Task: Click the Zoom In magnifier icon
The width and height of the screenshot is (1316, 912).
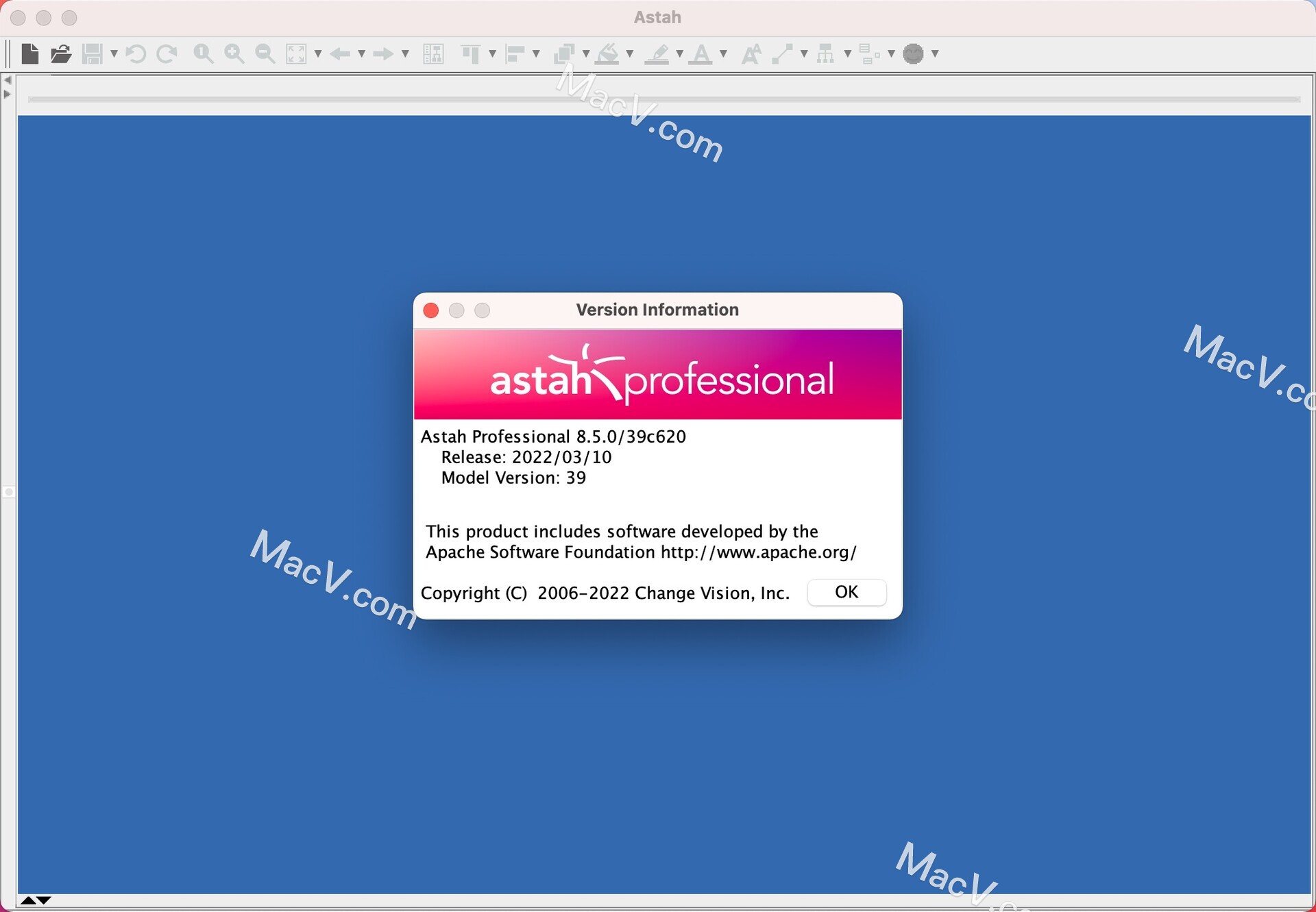Action: (x=234, y=53)
